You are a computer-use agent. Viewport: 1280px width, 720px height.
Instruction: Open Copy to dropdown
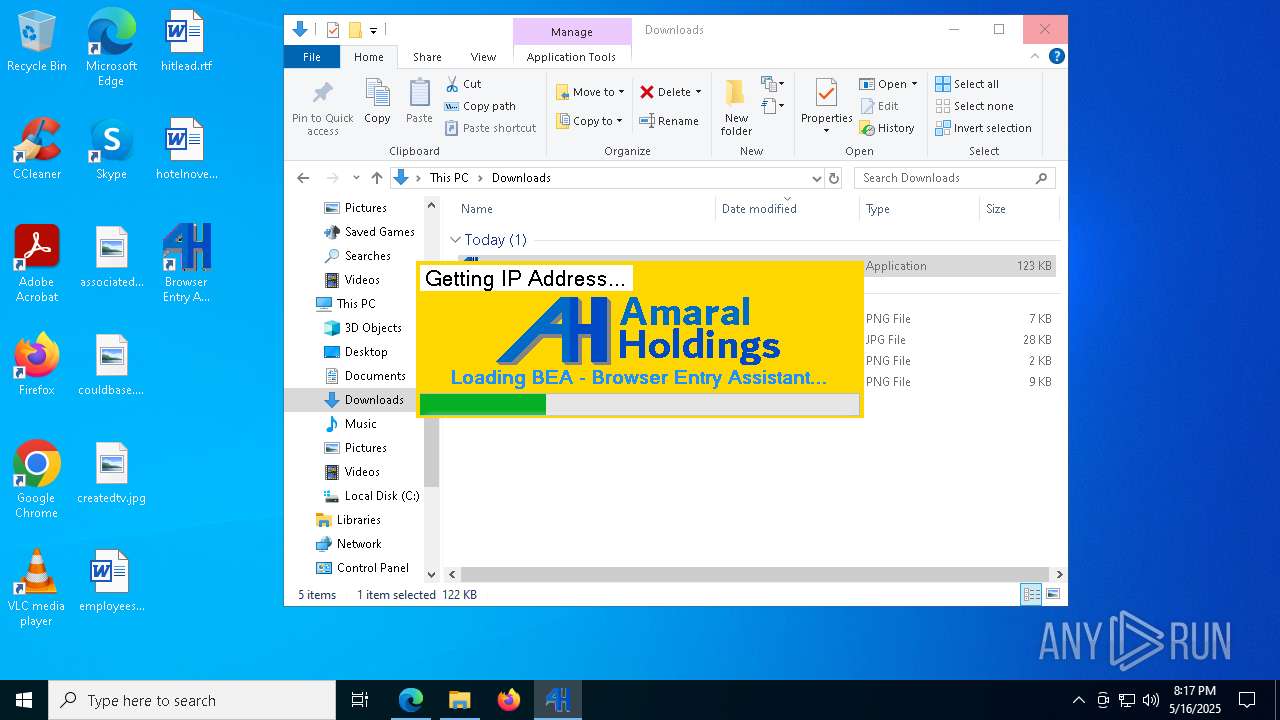tap(590, 121)
